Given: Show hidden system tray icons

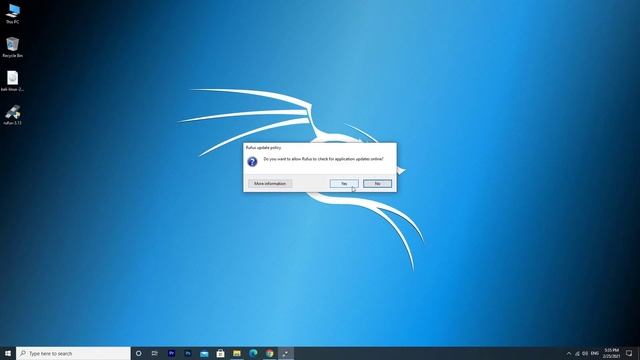Looking at the screenshot, I should coord(569,353).
